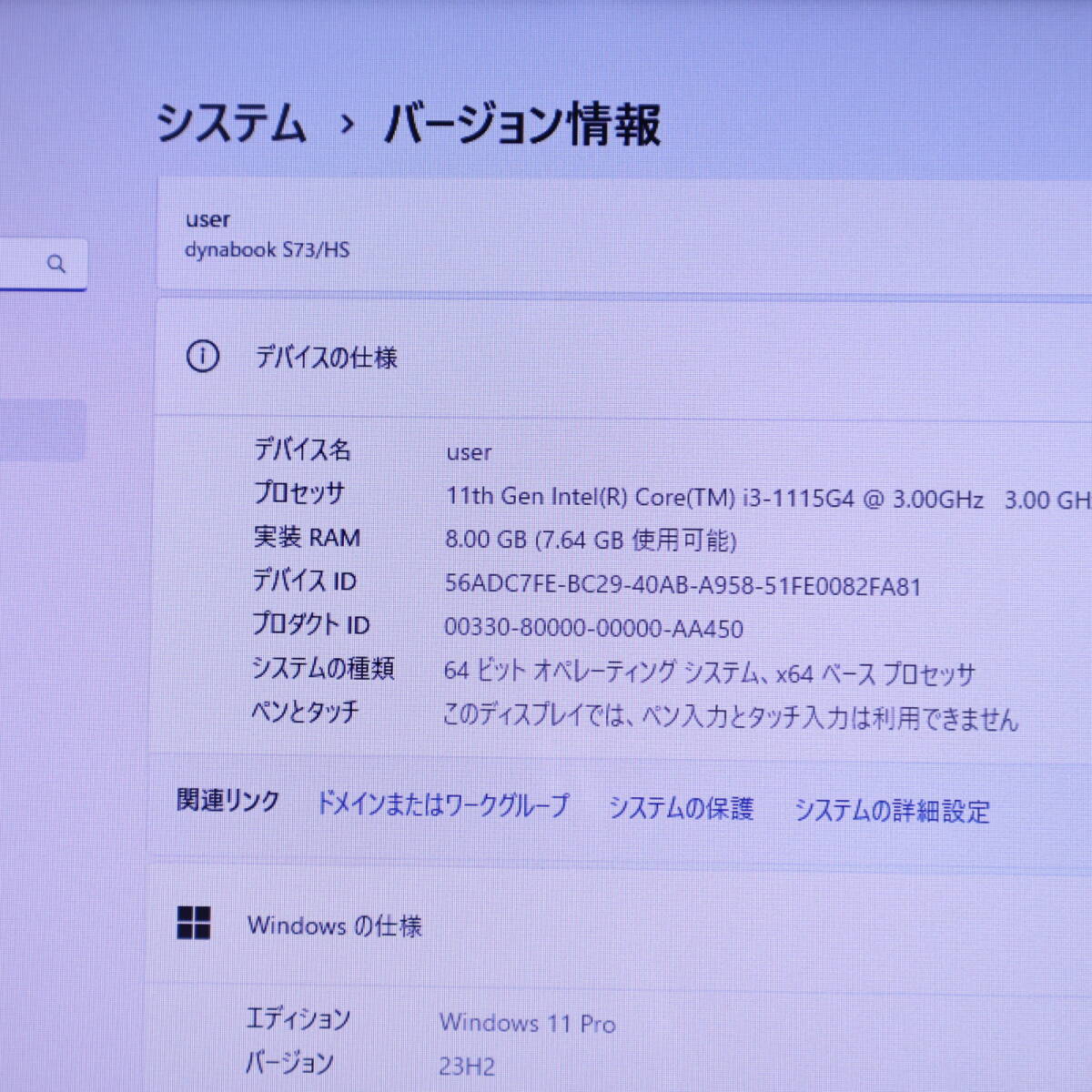Select device ID 56ADC7FE-BC29-40AB-A958-51FE0082FA81
Screen dimensions: 1092x1092
[682, 585]
